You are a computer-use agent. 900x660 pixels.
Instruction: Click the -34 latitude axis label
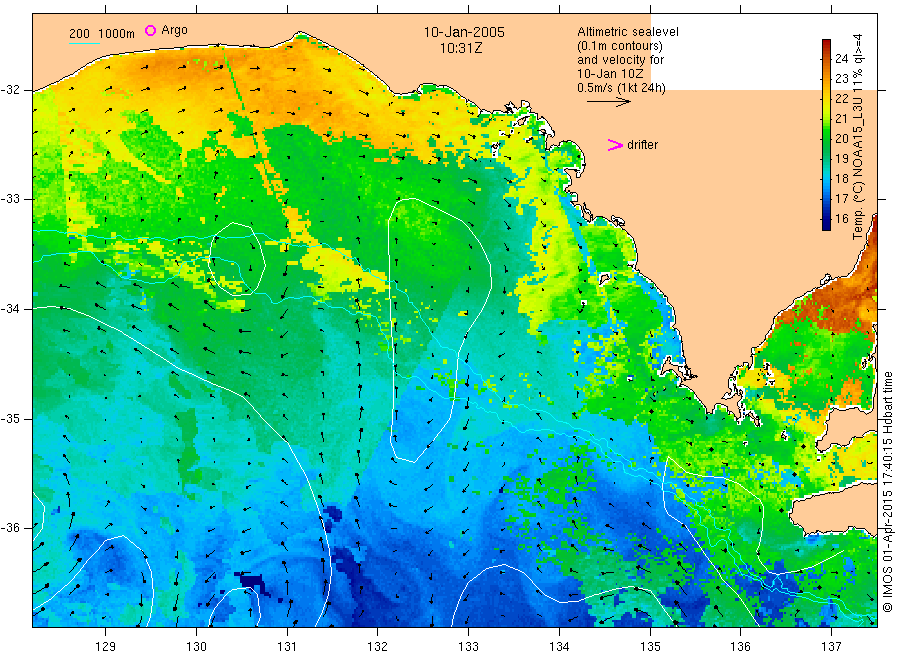[x=10, y=309]
